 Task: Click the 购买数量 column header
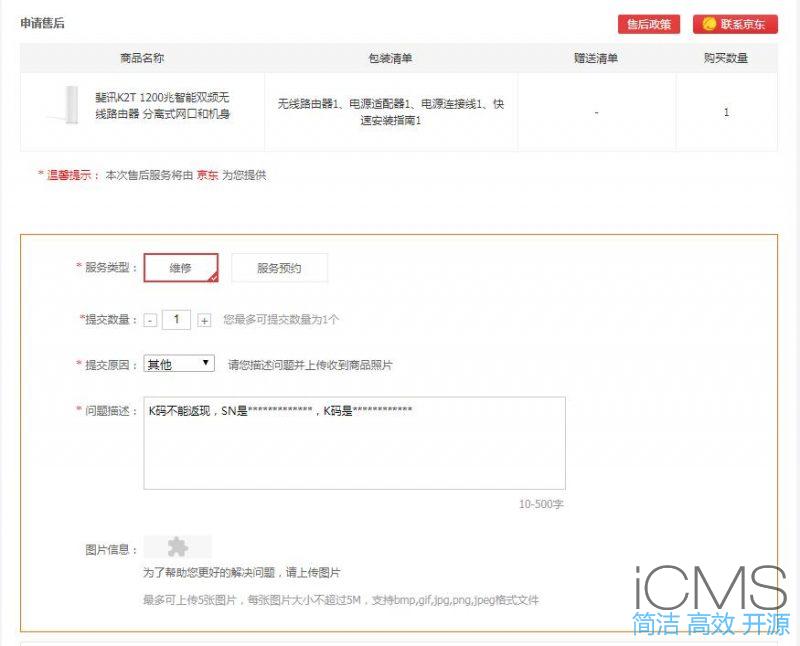point(726,58)
